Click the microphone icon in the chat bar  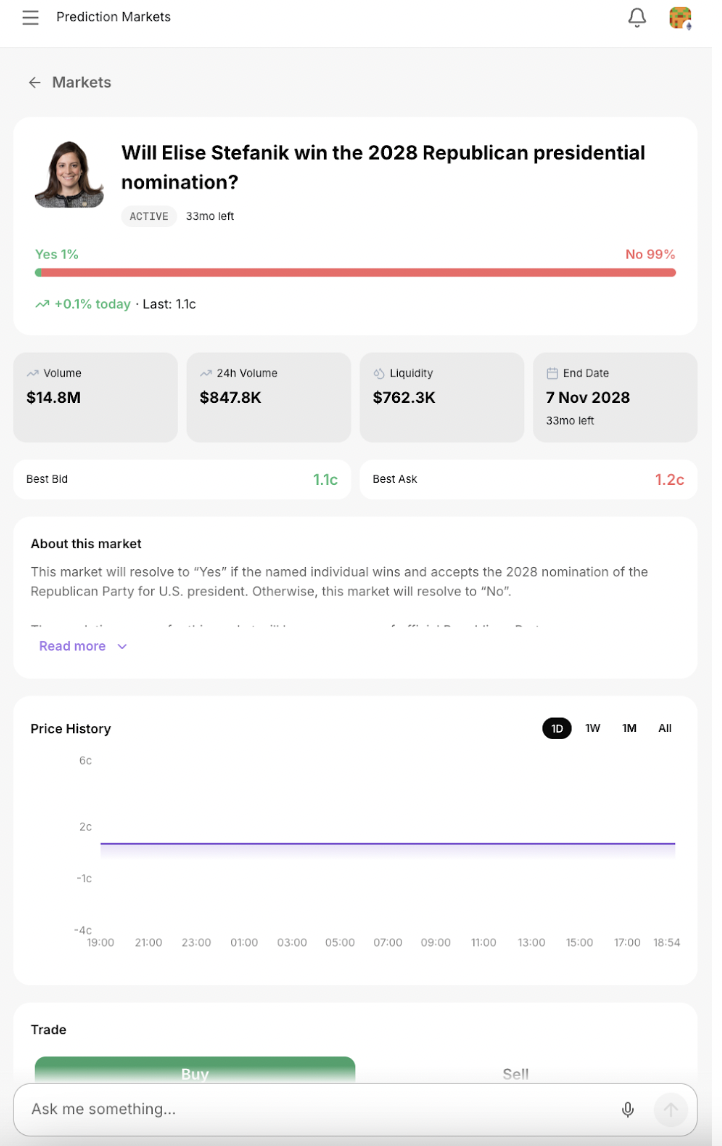point(628,1109)
